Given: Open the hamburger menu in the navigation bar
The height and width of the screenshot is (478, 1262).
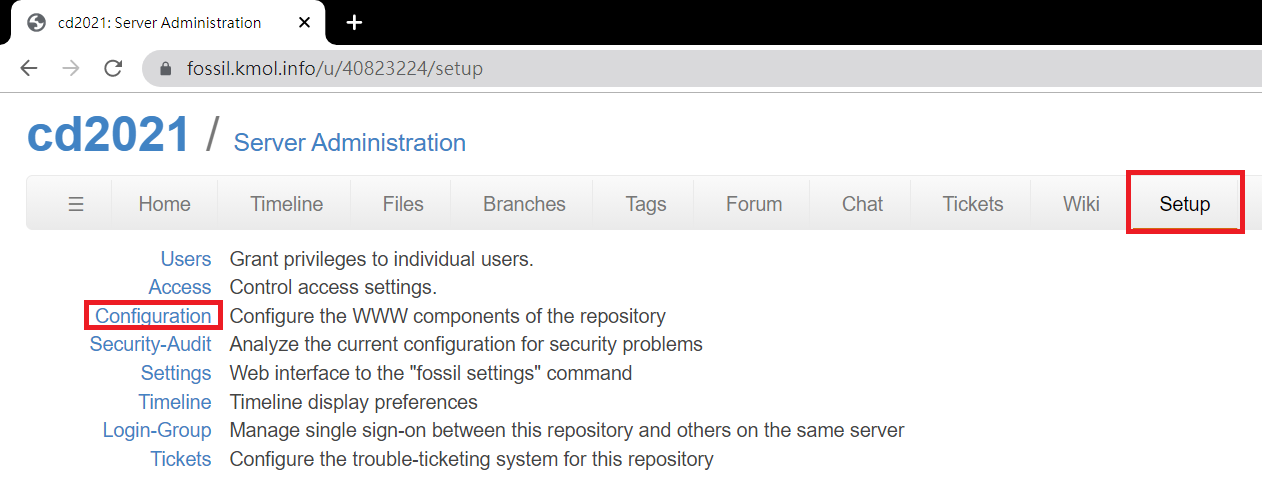Looking at the screenshot, I should [76, 204].
